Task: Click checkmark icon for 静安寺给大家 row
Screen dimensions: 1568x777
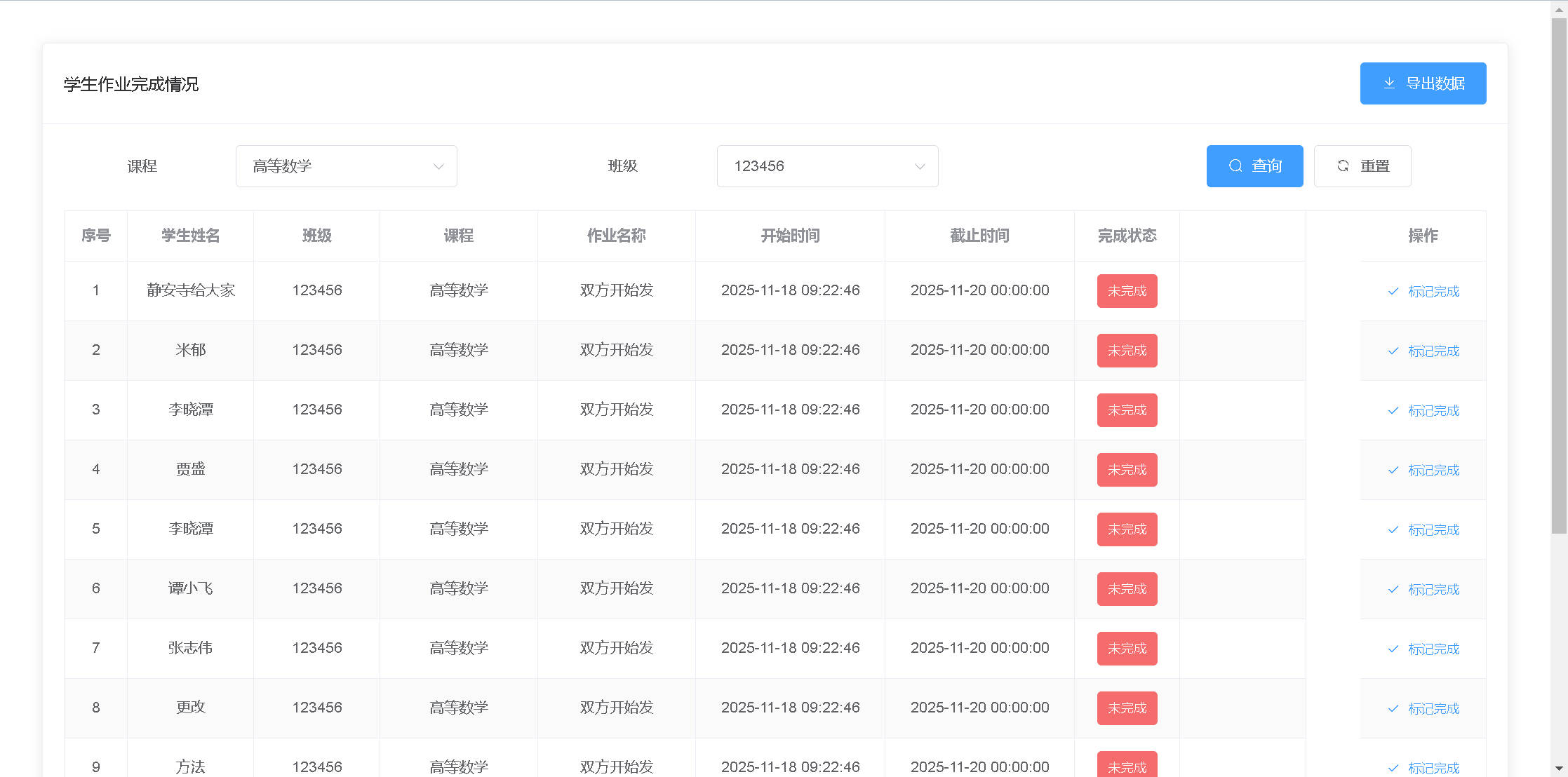Action: click(x=1393, y=291)
